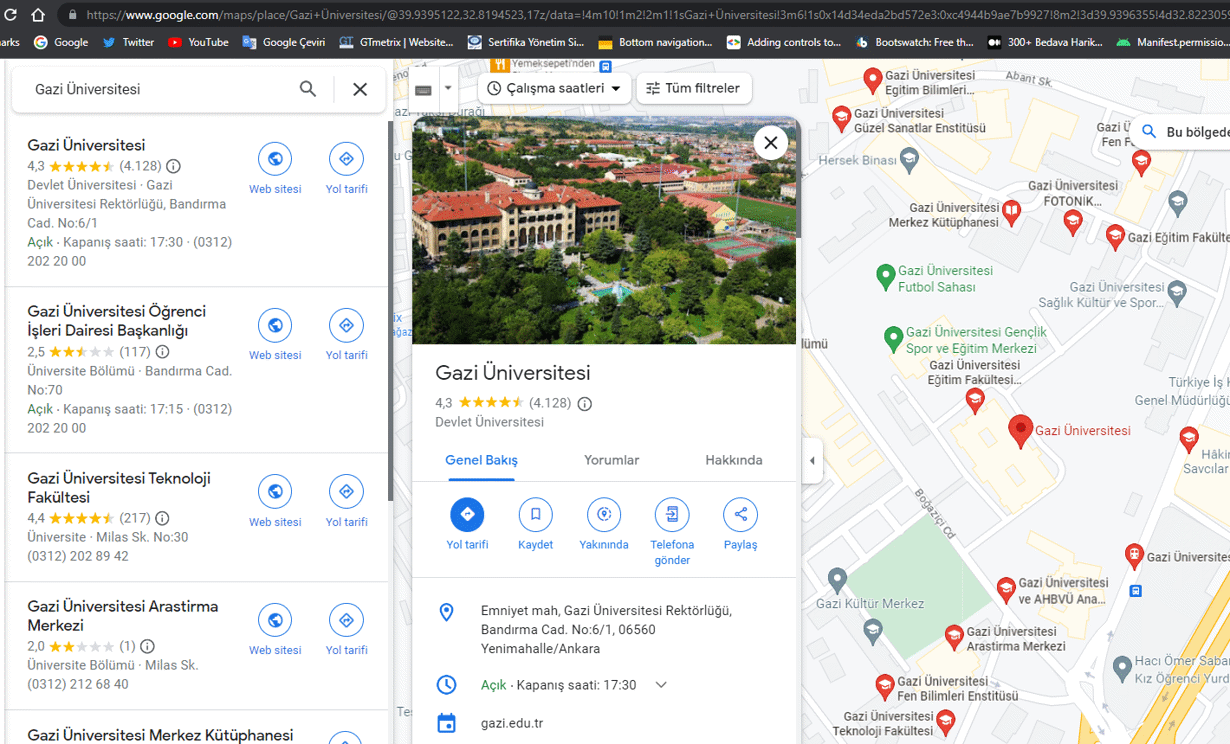The image size is (1230, 744).
Task: Collapse the side panel with arrow handle
Action: pyautogui.click(x=812, y=461)
